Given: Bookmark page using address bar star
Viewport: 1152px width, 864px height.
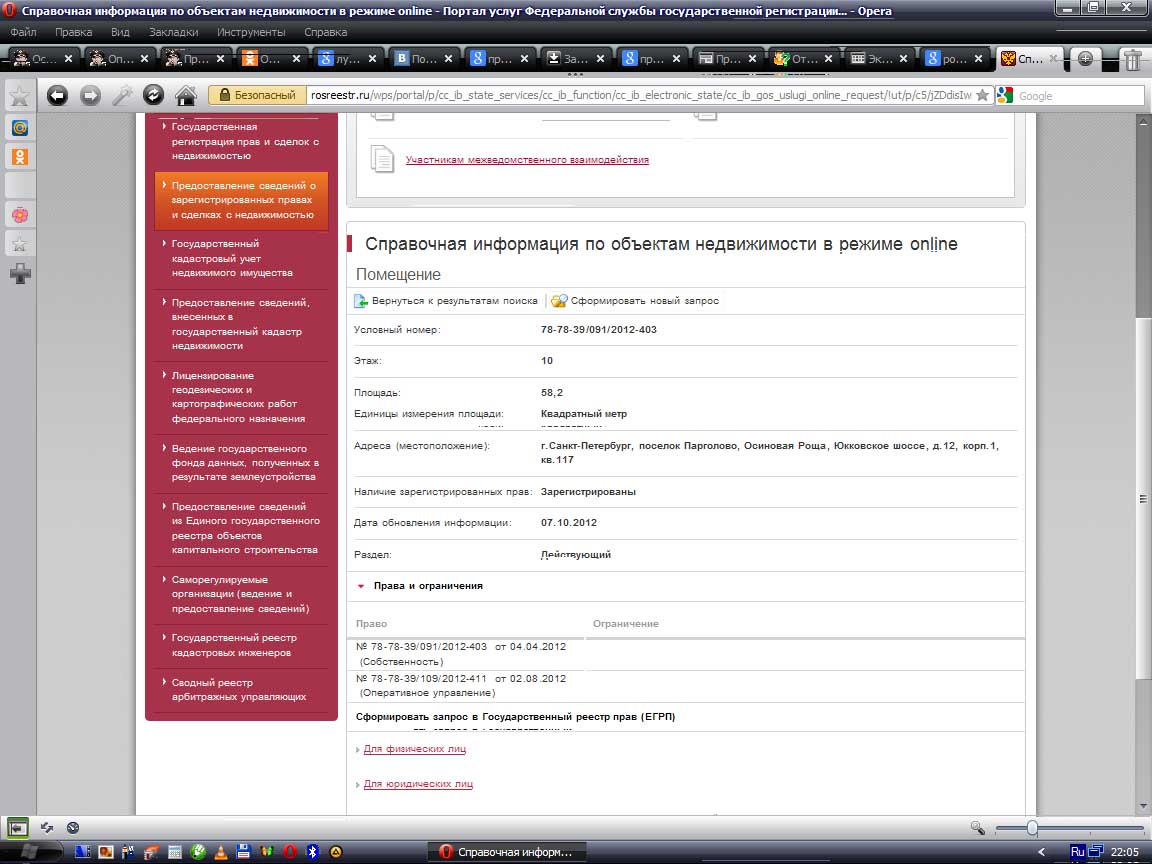Looking at the screenshot, I should point(982,95).
